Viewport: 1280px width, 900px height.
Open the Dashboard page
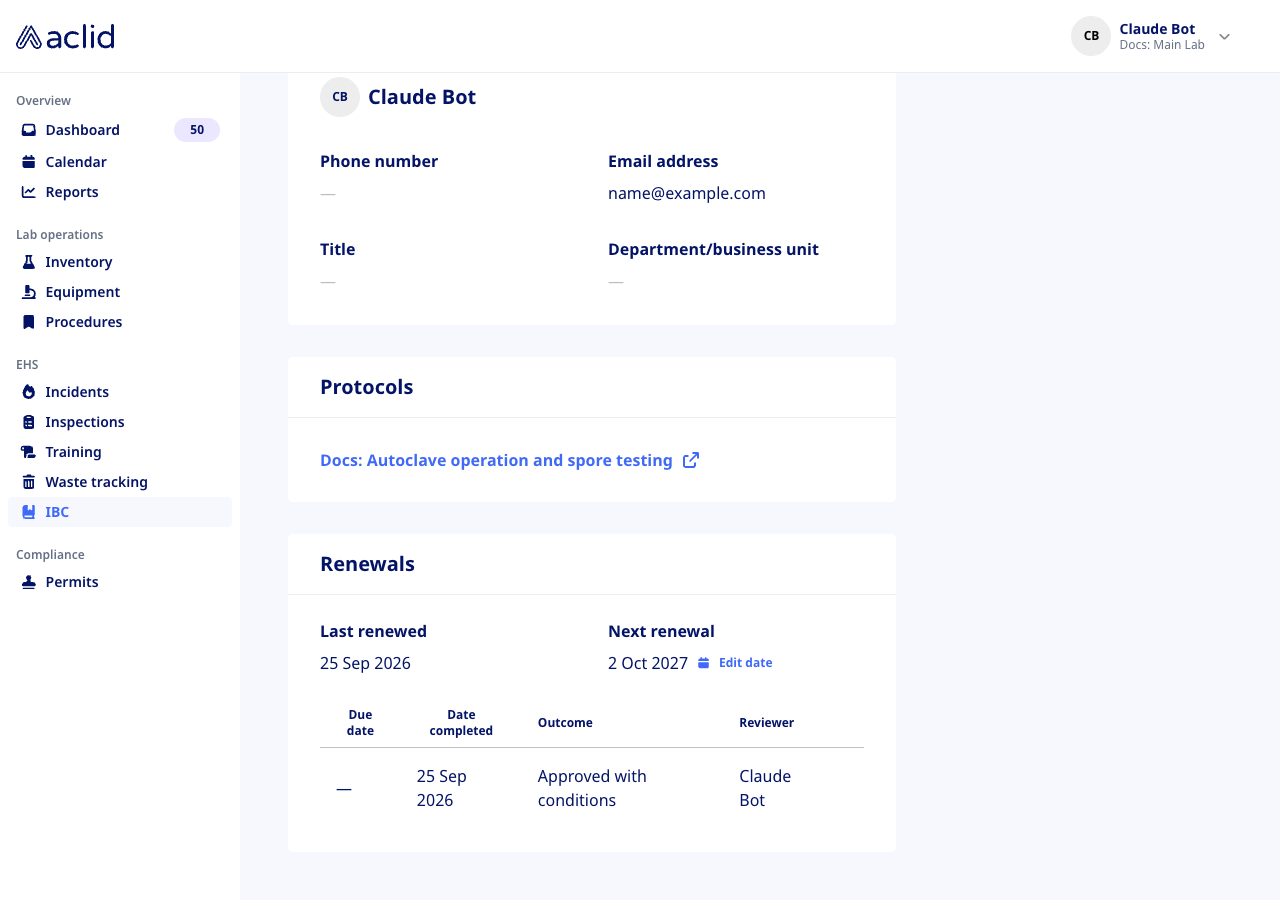tap(120, 130)
